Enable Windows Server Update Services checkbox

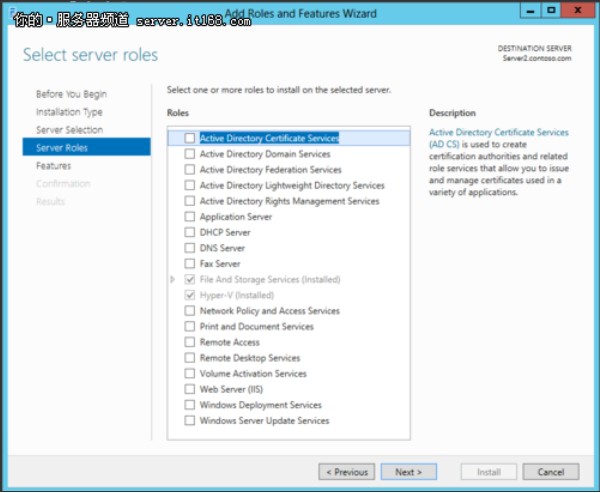coord(189,420)
